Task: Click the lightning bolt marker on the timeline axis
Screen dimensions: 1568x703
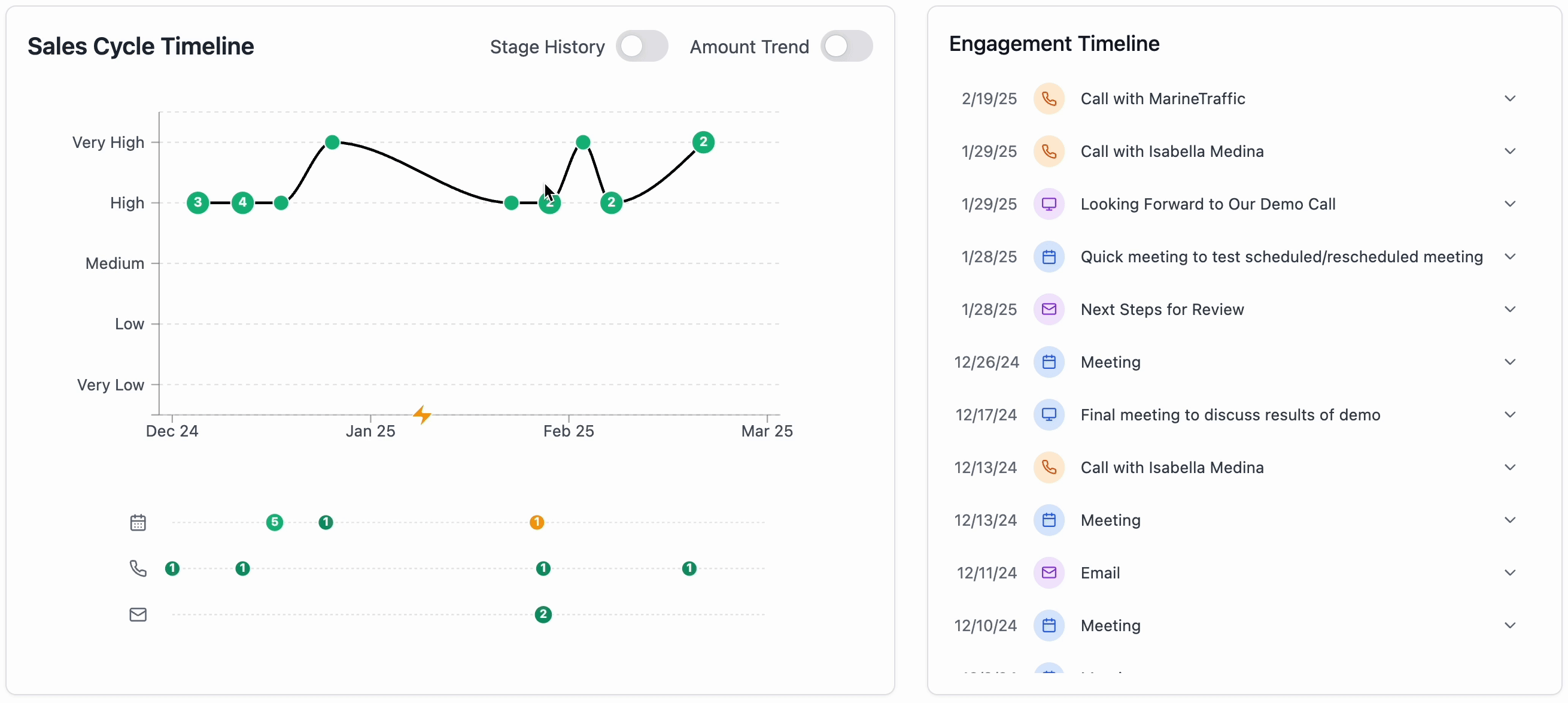Action: click(423, 414)
